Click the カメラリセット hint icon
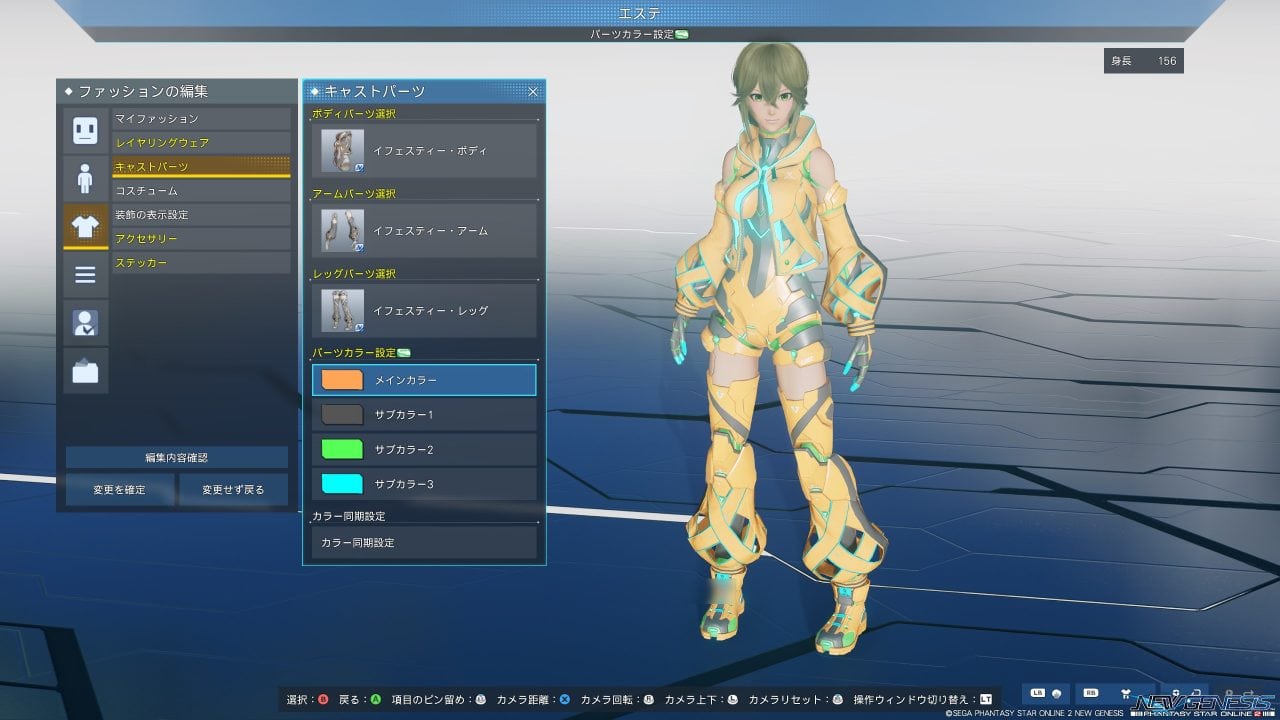The image size is (1280, 720). (837, 699)
